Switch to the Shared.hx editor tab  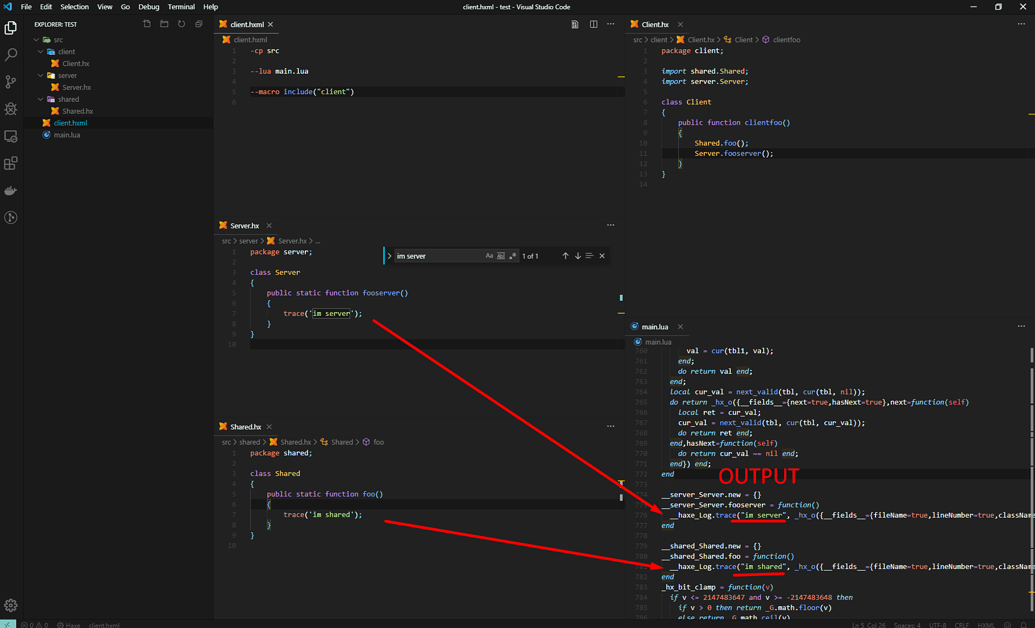pyautogui.click(x=245, y=427)
